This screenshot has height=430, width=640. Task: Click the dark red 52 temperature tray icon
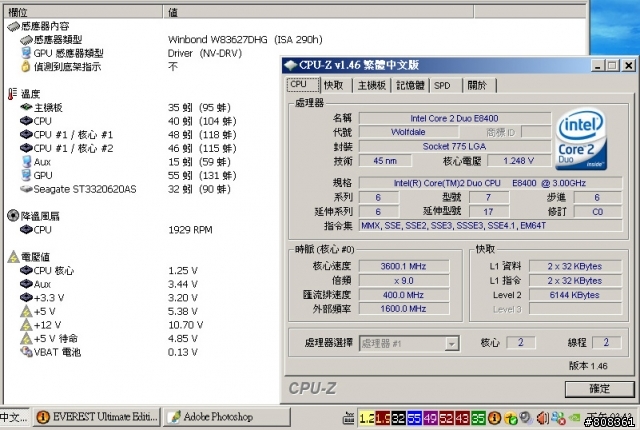[x=446, y=418]
